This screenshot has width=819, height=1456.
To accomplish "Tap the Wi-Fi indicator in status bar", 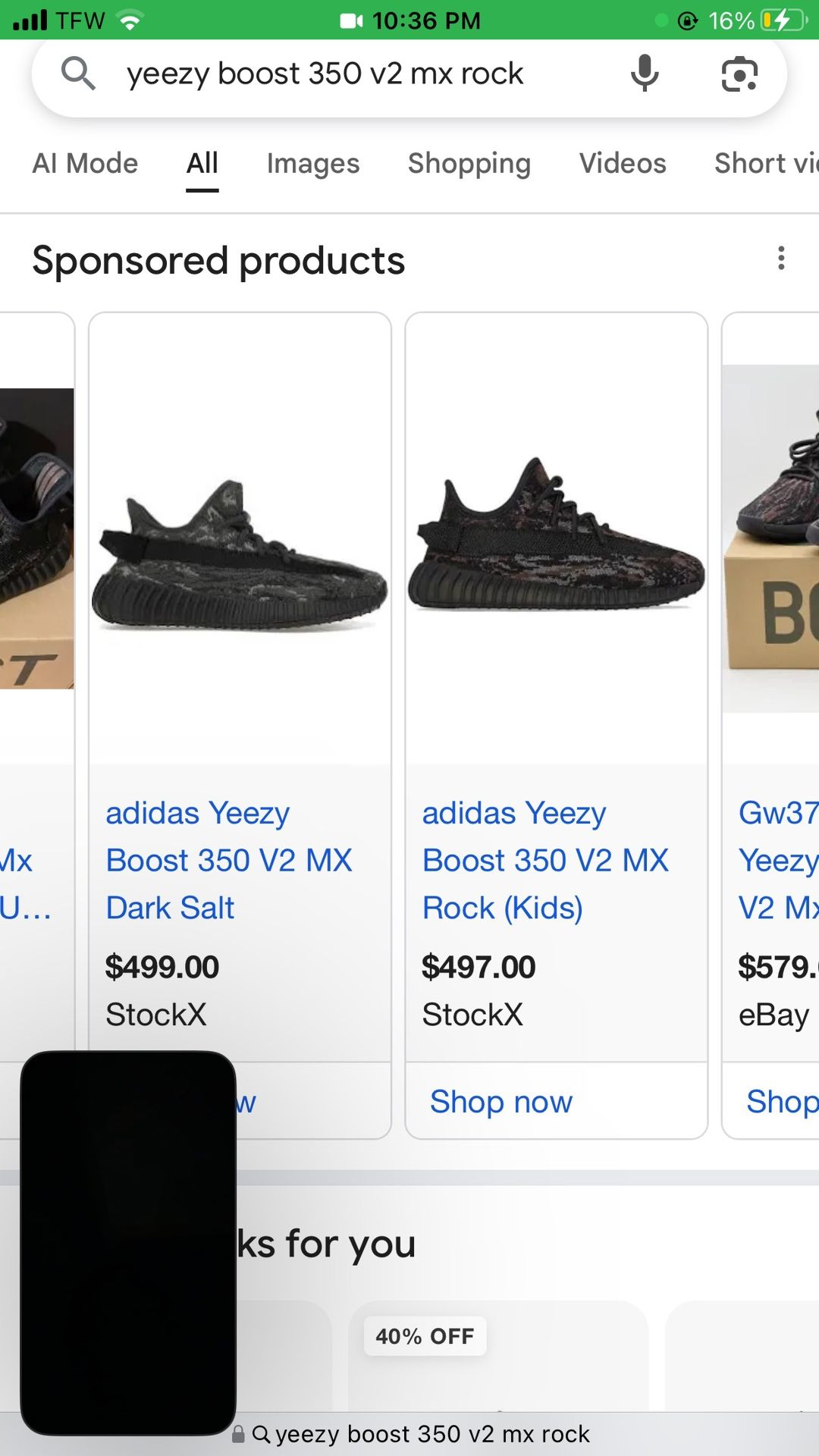I will point(130,20).
